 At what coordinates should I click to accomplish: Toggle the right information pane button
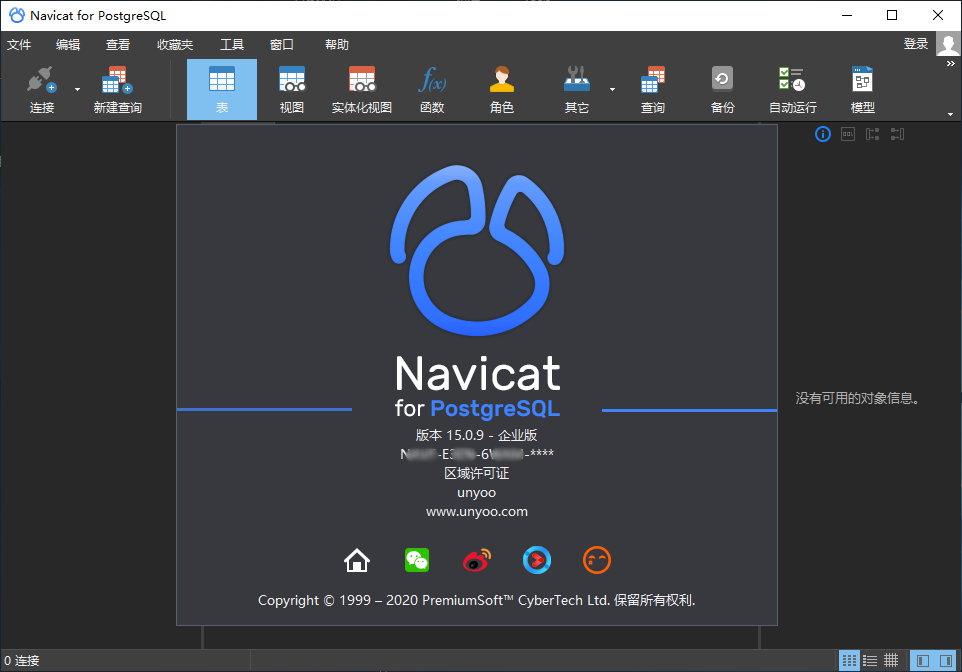[946, 660]
